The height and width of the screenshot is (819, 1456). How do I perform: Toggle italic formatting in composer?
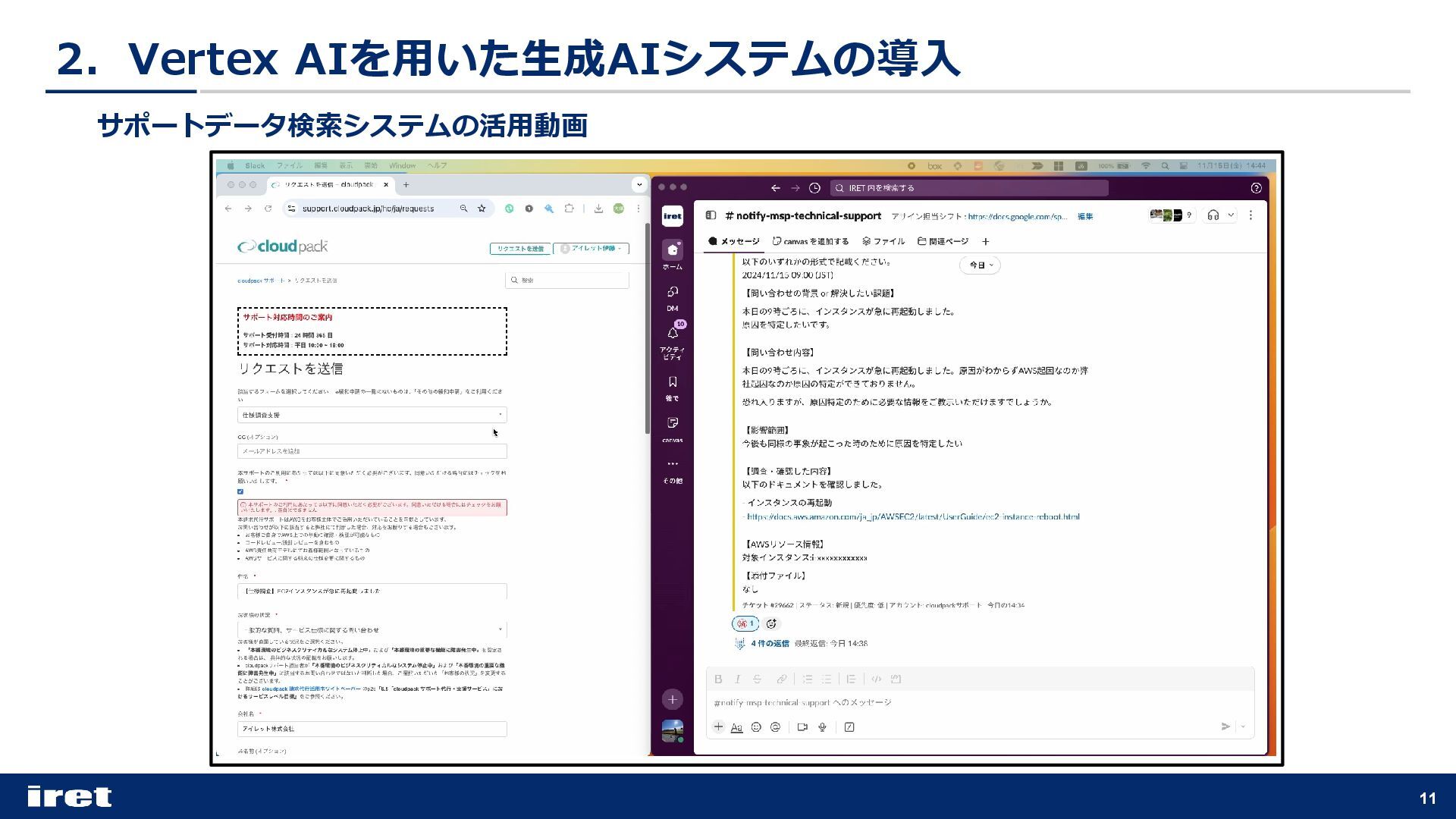click(x=737, y=679)
